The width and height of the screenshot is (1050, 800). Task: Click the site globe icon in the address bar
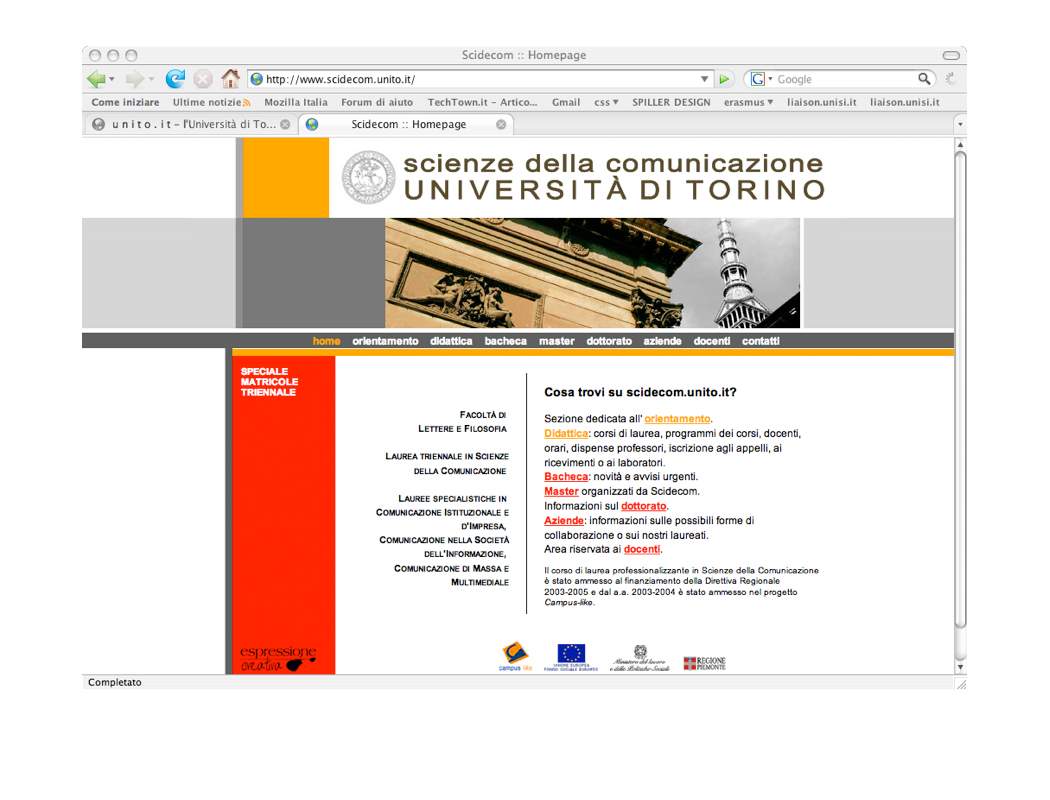click(x=256, y=79)
